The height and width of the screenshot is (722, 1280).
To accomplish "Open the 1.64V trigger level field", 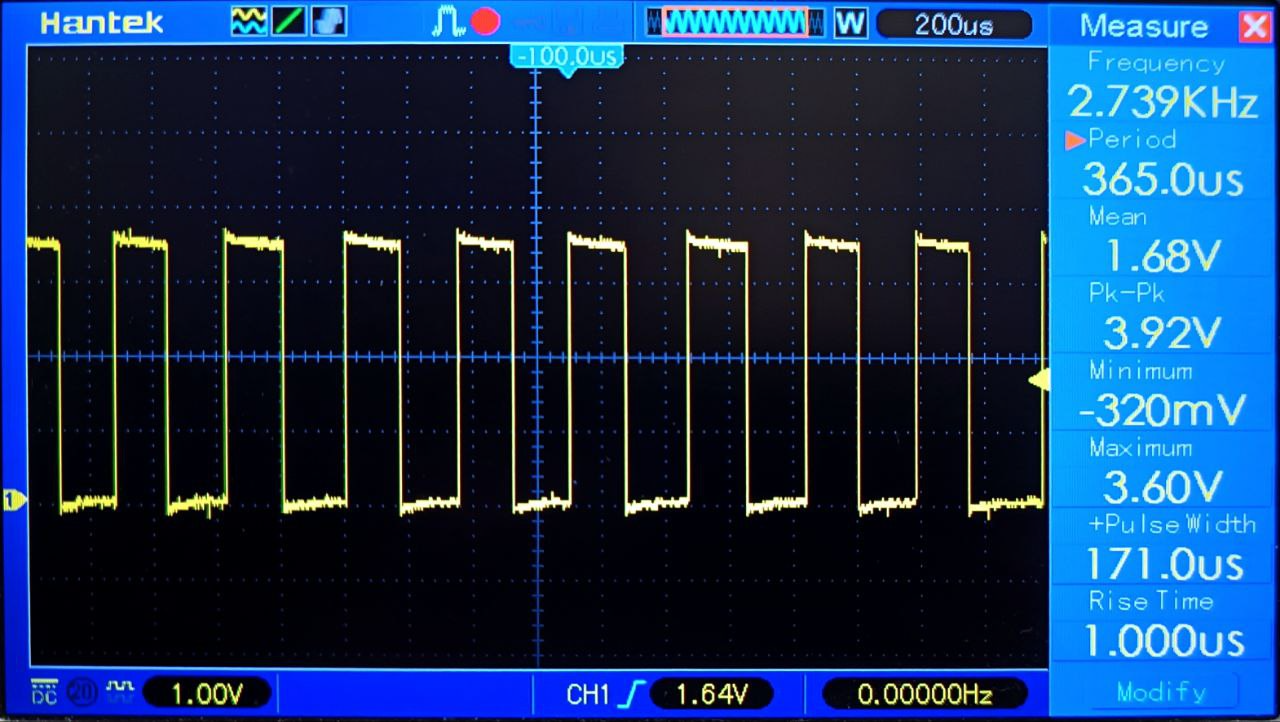I will click(x=712, y=693).
